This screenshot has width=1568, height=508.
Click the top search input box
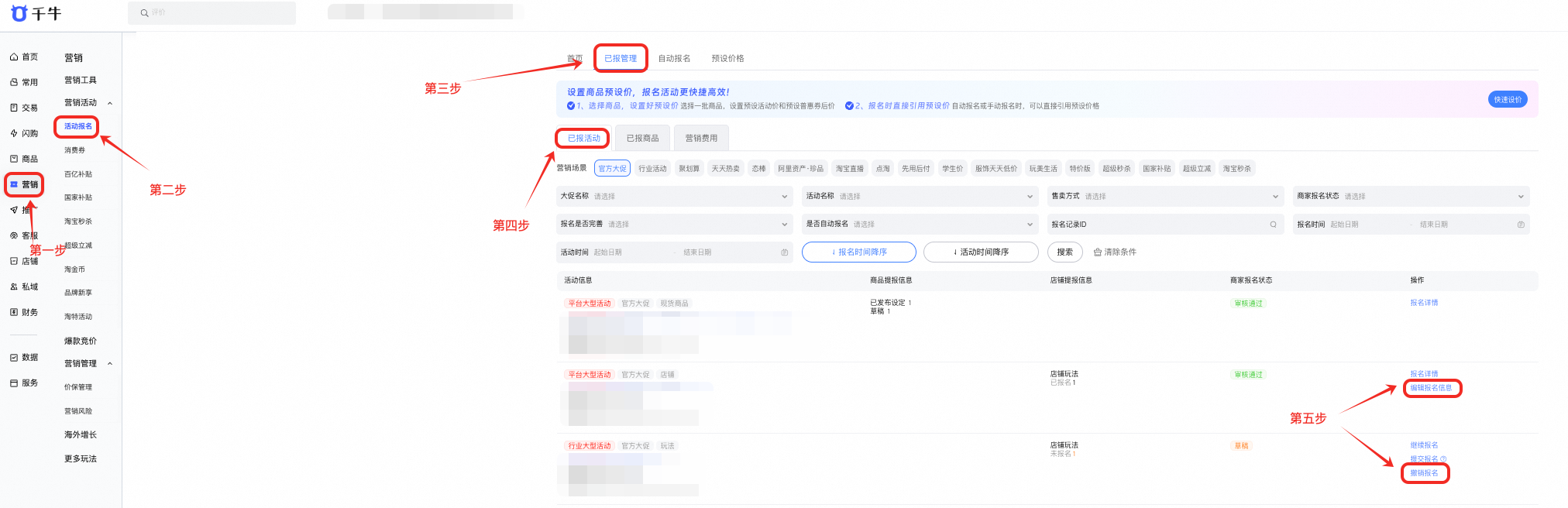211,13
